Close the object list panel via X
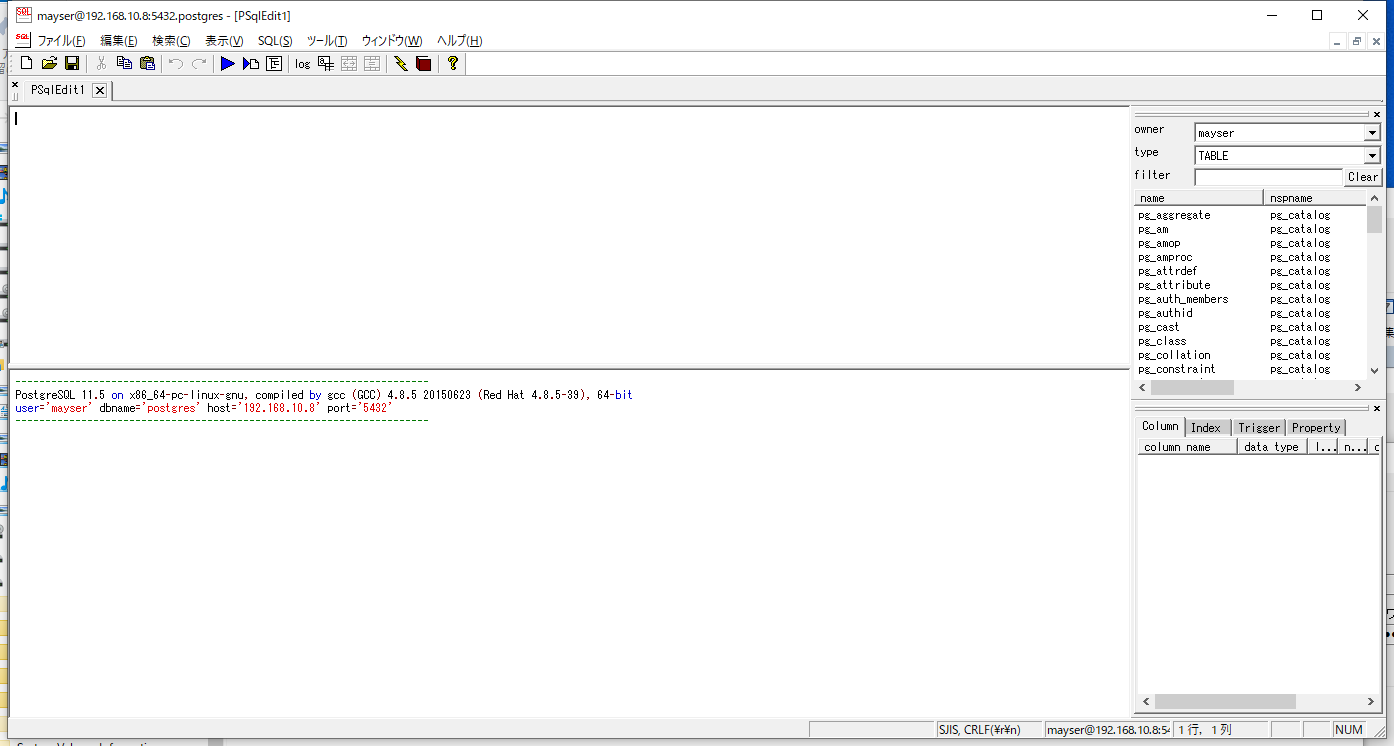This screenshot has height=746, width=1394. click(x=1377, y=114)
